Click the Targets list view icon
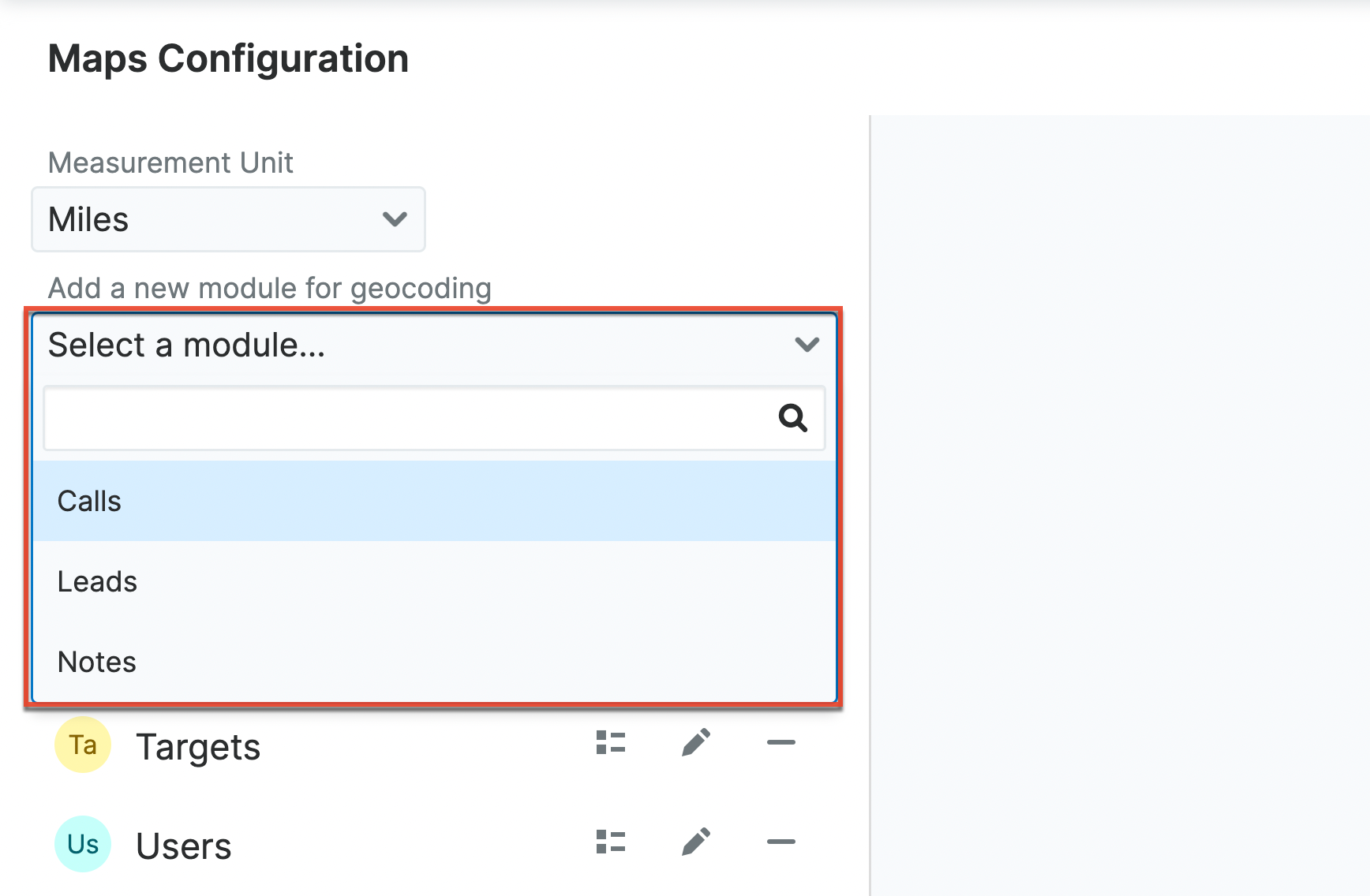1370x896 pixels. [611, 743]
